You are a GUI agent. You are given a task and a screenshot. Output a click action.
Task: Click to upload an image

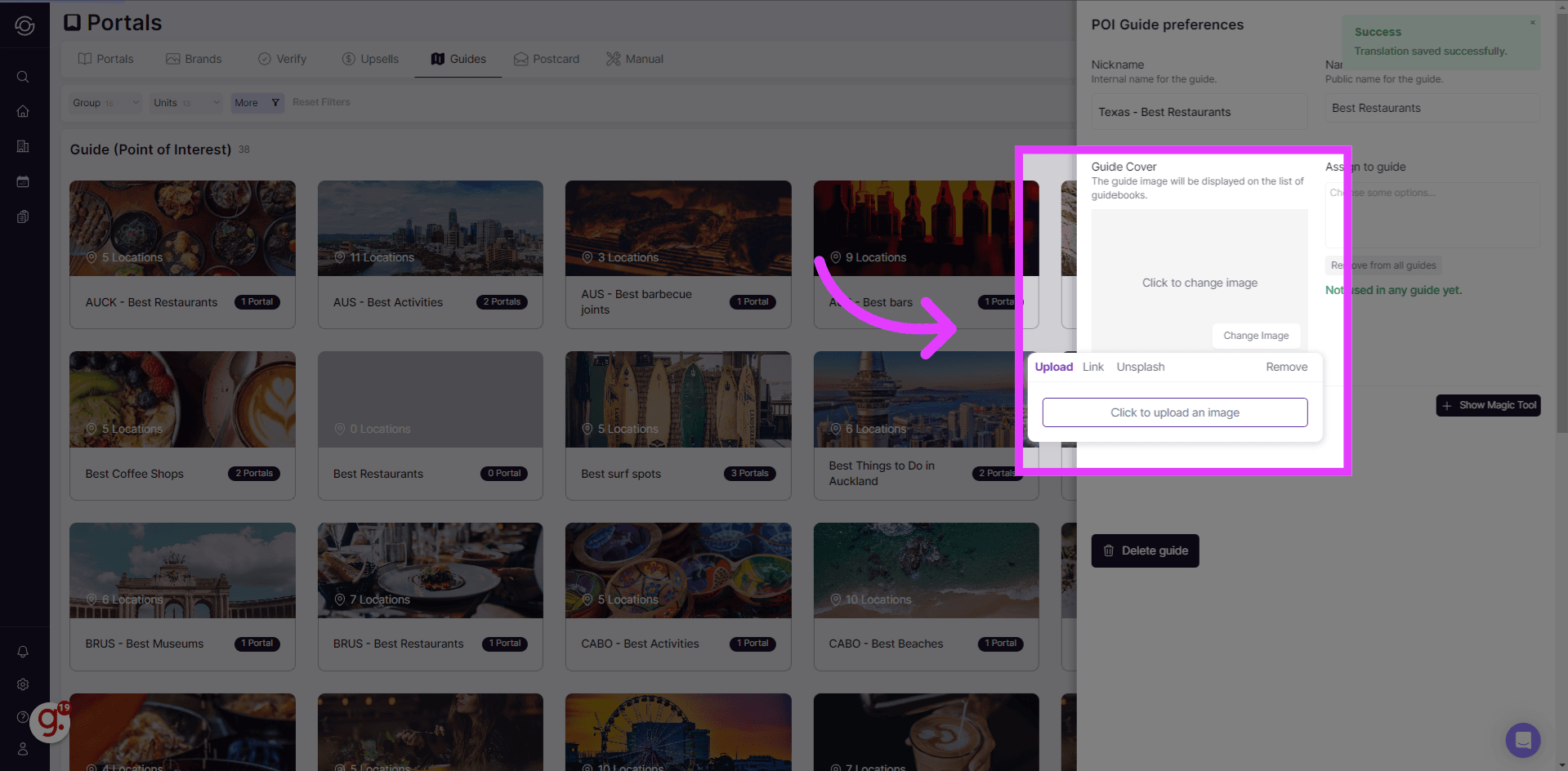point(1174,412)
